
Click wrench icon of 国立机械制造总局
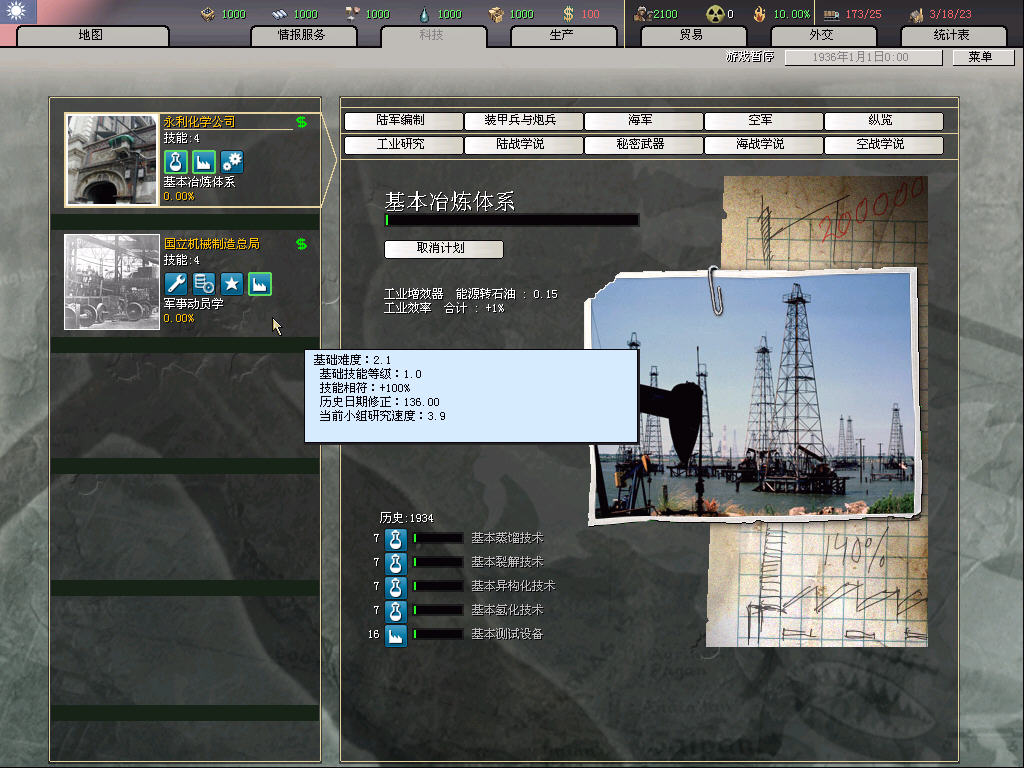[176, 284]
